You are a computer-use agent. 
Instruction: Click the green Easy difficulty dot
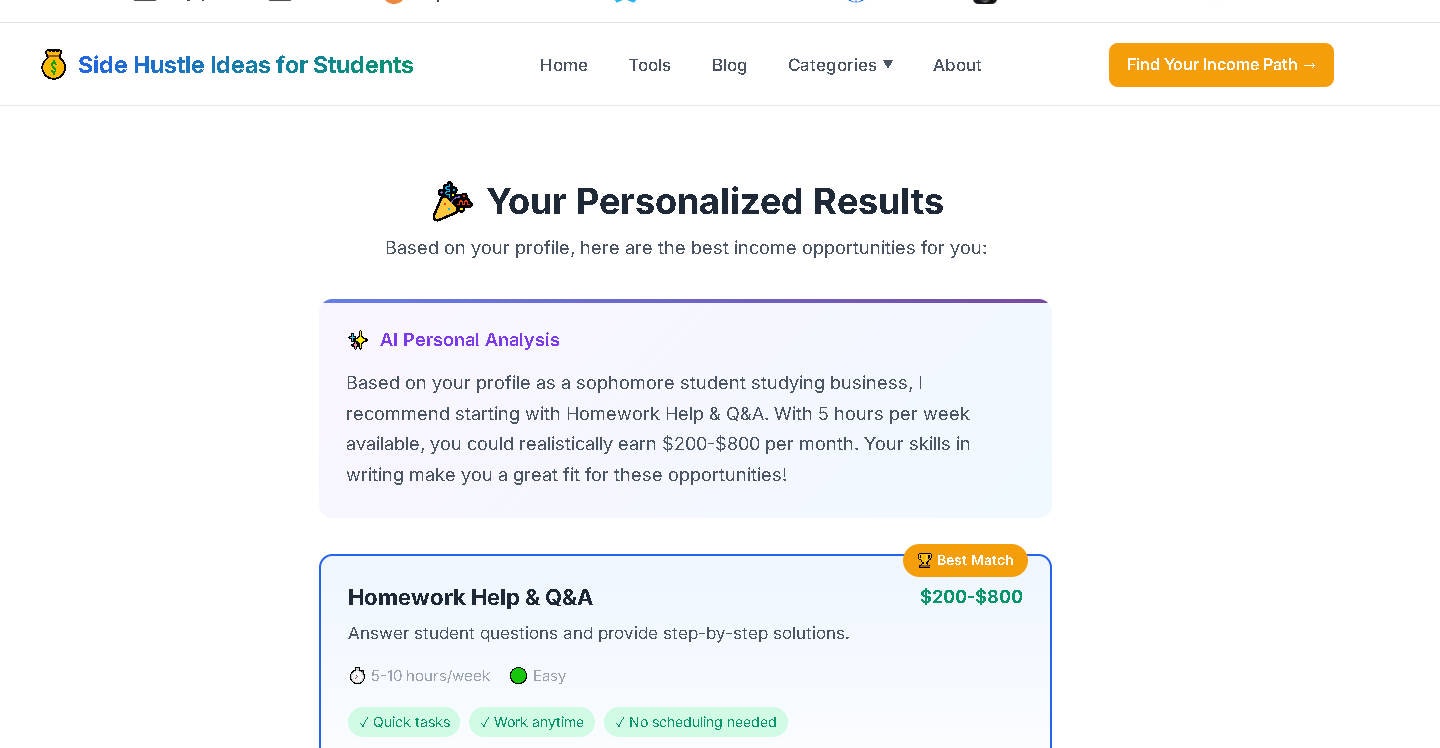[x=518, y=675]
